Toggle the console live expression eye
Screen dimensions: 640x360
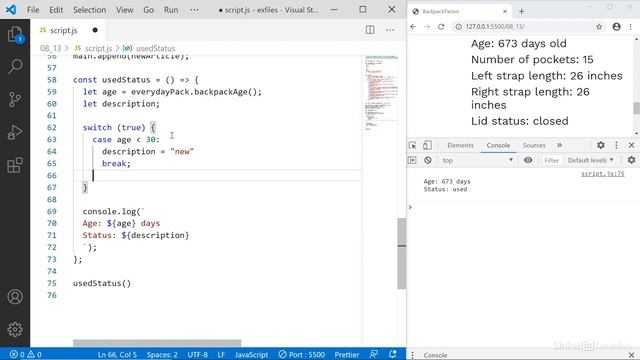coord(528,160)
